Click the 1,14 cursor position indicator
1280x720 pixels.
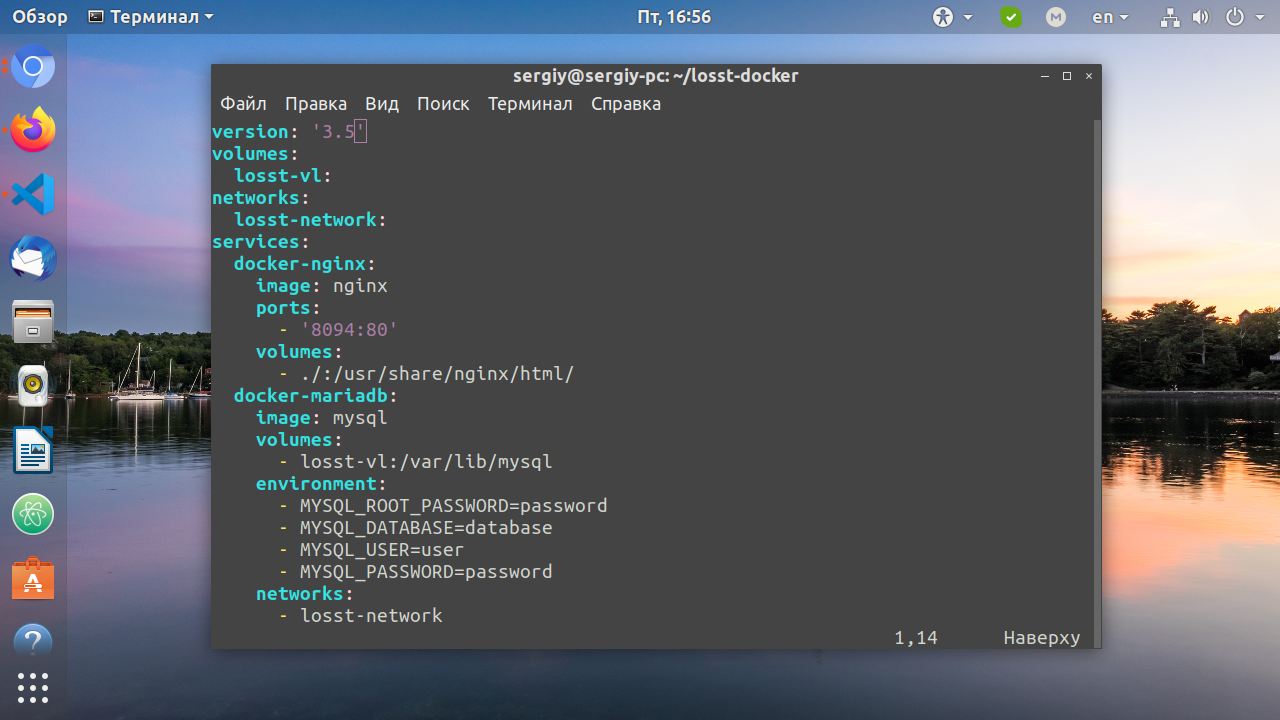[x=916, y=638]
